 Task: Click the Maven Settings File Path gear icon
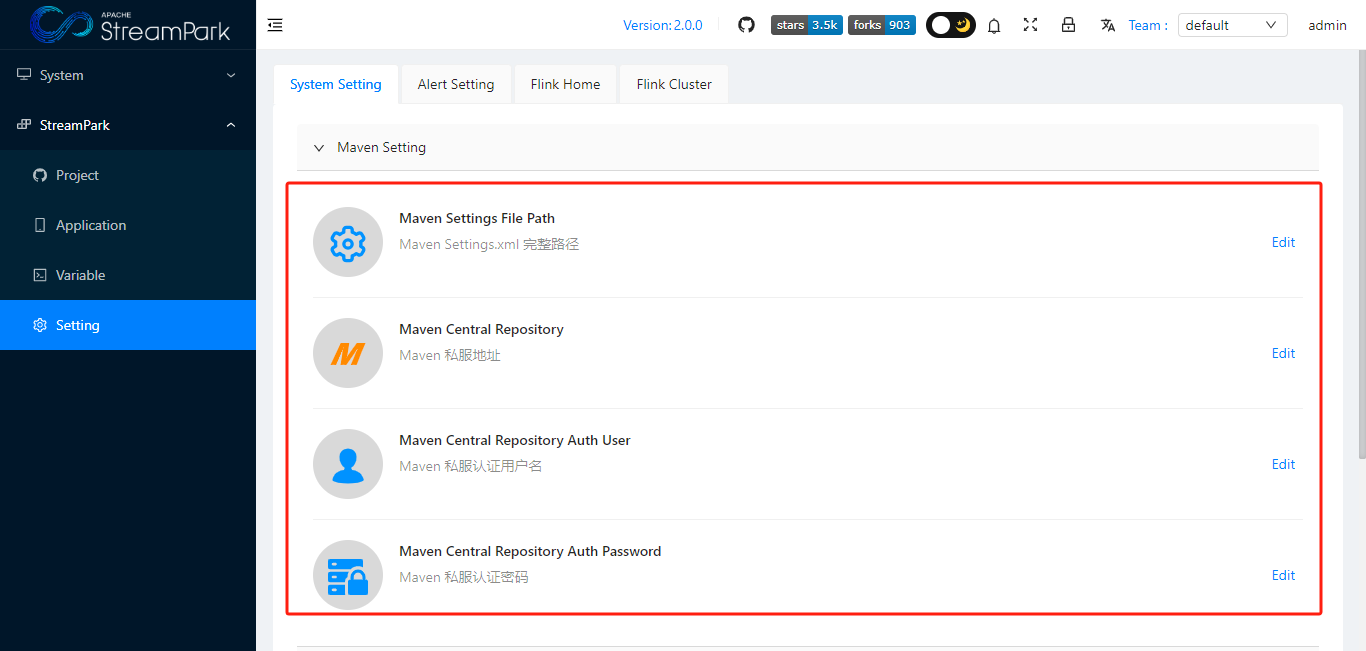click(x=347, y=242)
